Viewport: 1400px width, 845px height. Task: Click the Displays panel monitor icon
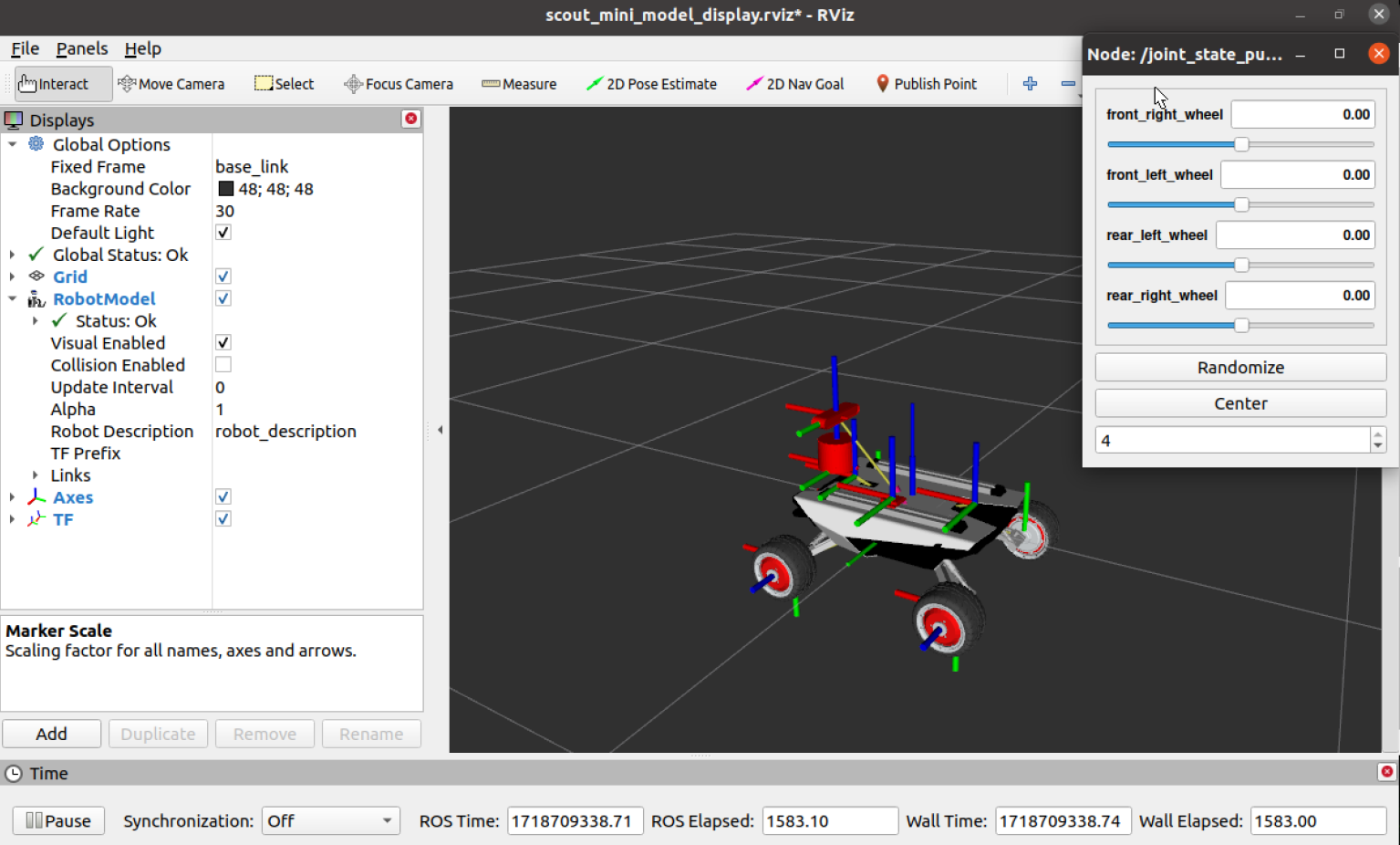pyautogui.click(x=14, y=120)
